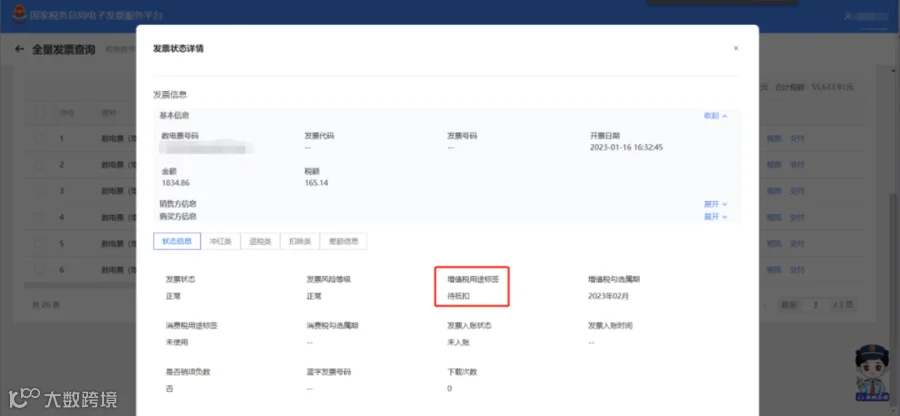Close the 发票状态详情 dialog with X
The image size is (900, 416).
point(736,49)
